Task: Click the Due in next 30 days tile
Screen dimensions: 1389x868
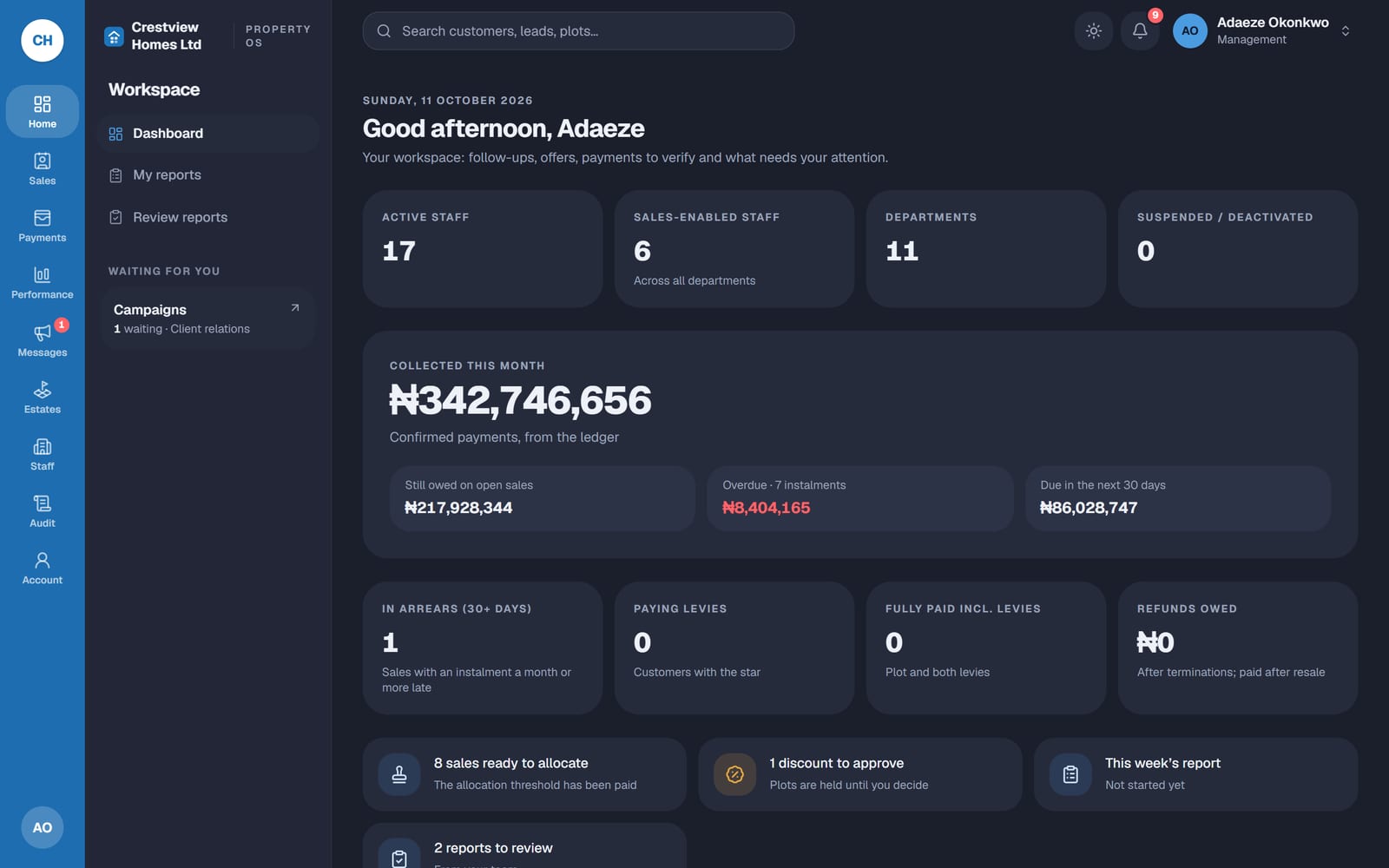Action: pyautogui.click(x=1178, y=498)
